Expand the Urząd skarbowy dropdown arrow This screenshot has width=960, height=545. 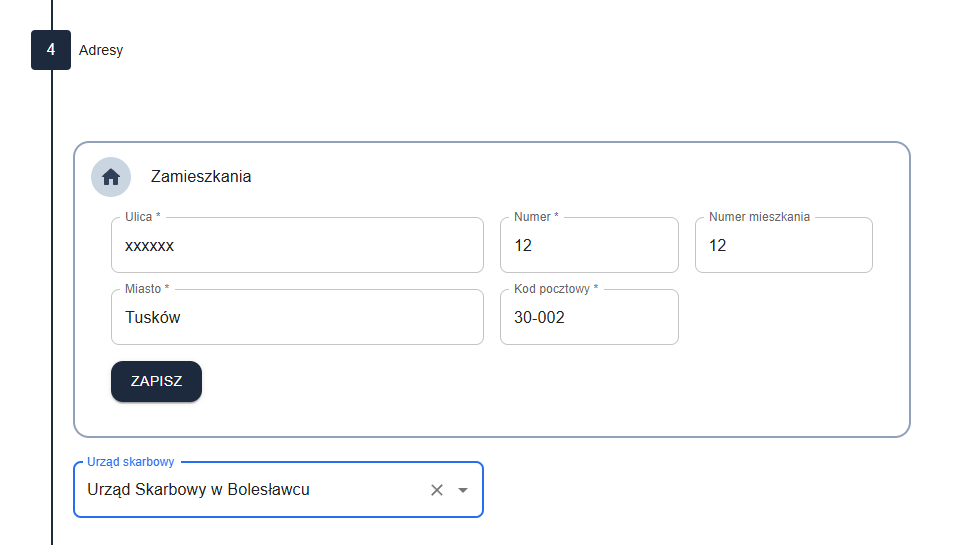(463, 490)
